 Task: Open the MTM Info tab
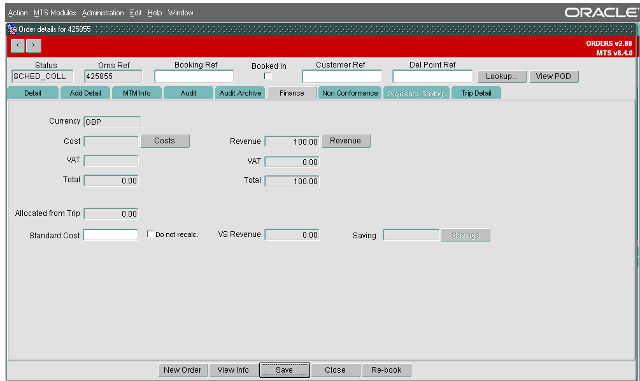(x=137, y=93)
